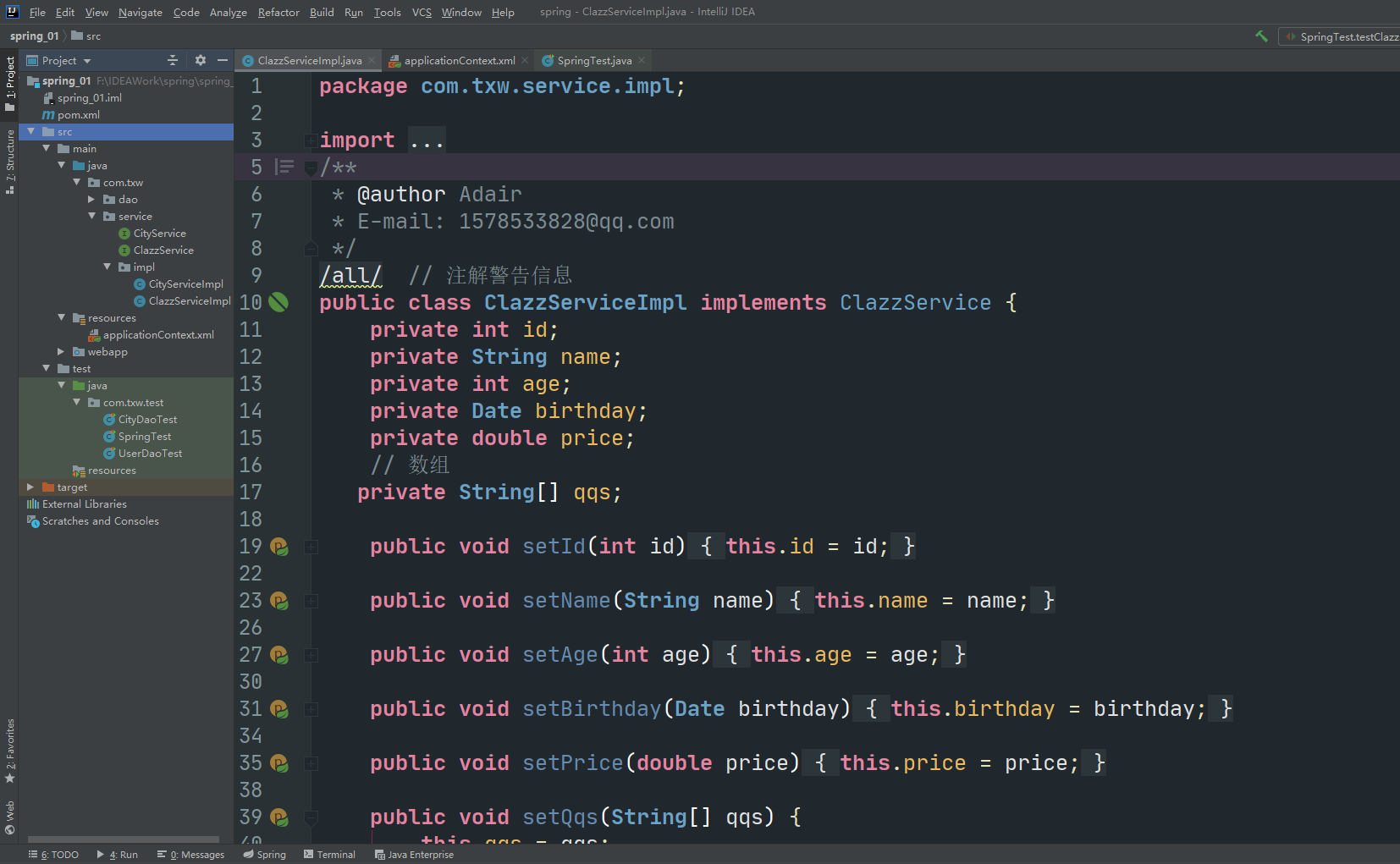Open the 1: Project tool window button
Image resolution: width=1400 pixels, height=864 pixels.
coord(9,84)
